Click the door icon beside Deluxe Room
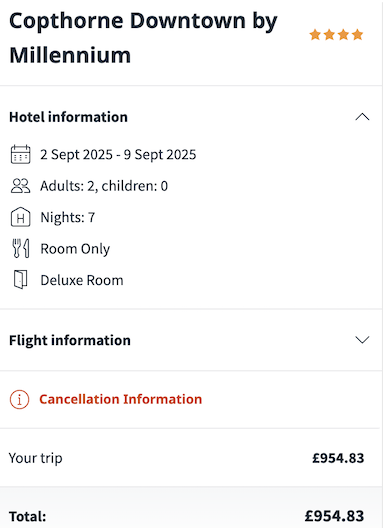The width and height of the screenshot is (383, 528). [21, 279]
